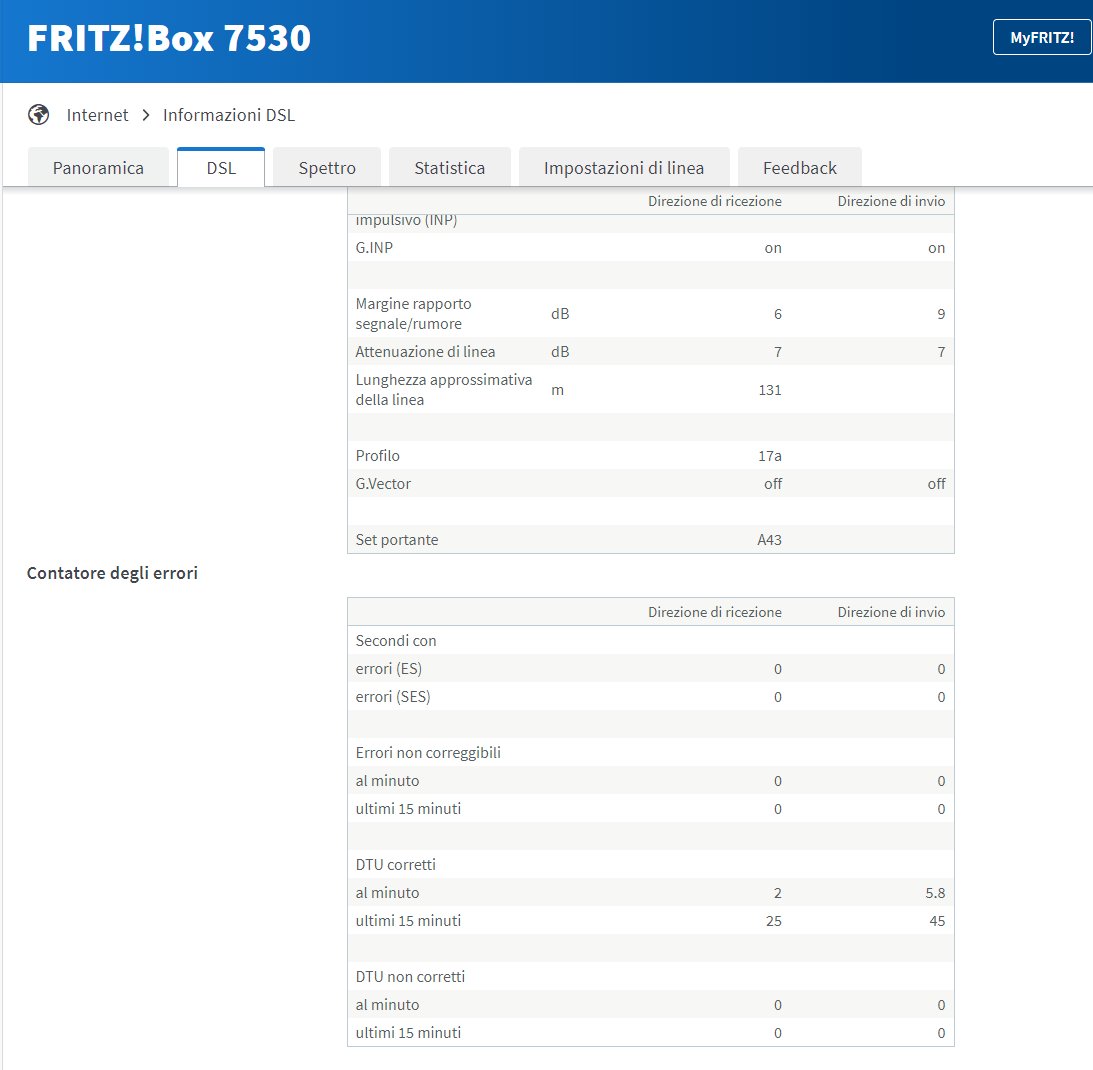Viewport: 1093px width, 1070px height.
Task: Click the Informazioni DSL breadcrumb
Action: pos(229,115)
